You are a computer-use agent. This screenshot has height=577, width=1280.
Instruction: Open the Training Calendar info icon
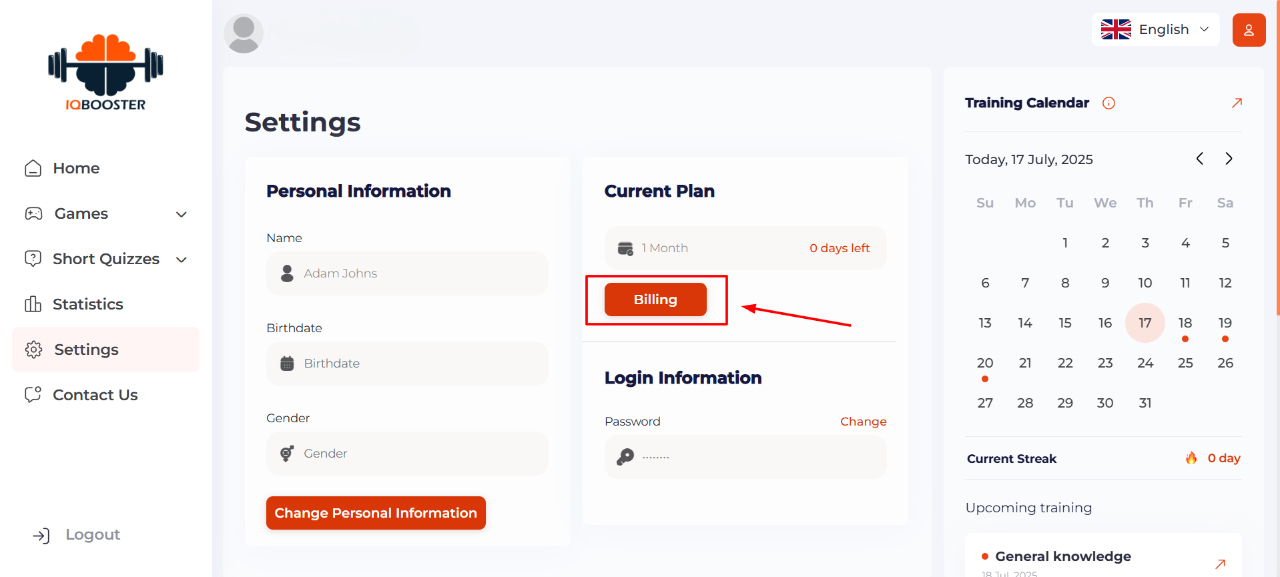tap(1110, 102)
